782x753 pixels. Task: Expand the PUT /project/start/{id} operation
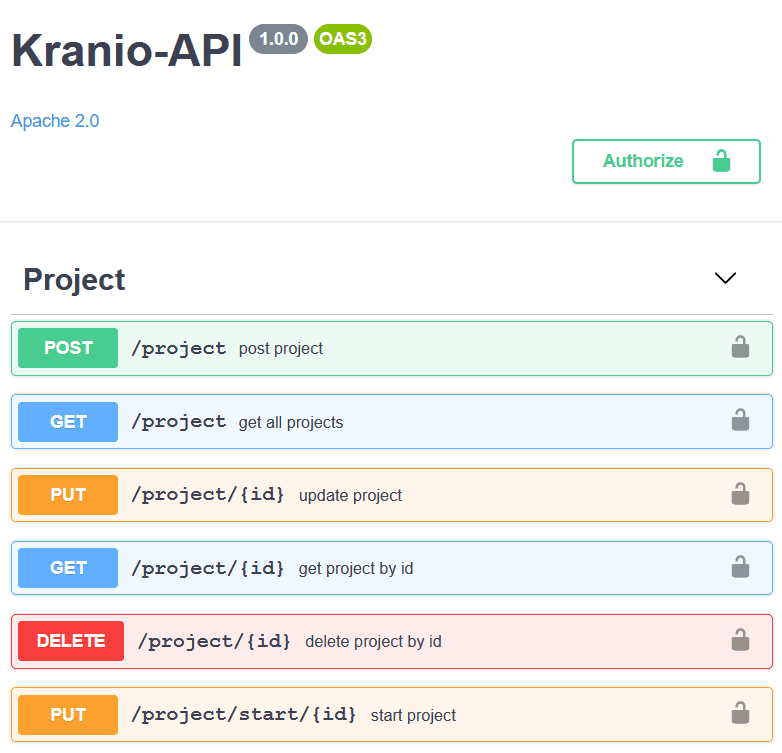click(x=580, y=715)
